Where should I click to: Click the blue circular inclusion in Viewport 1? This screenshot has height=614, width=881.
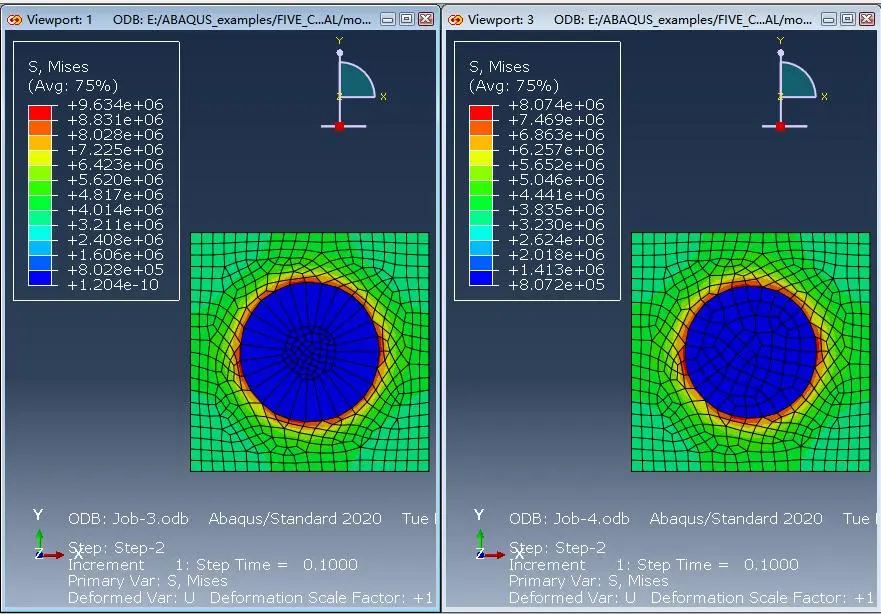tap(310, 352)
